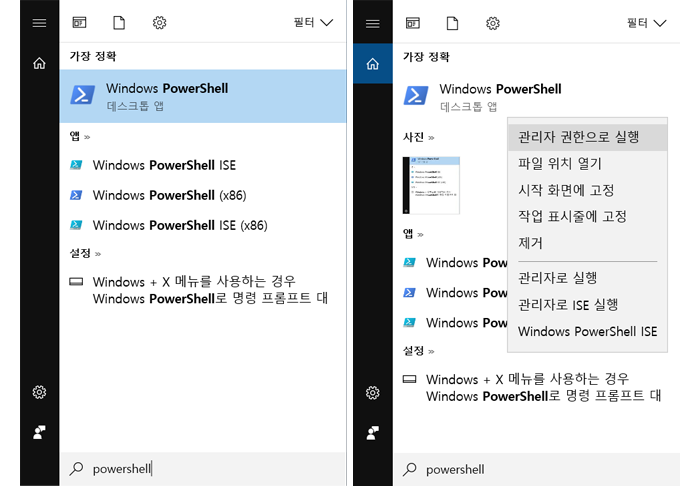Image resolution: width=700 pixels, height=486 pixels.
Task: Expand 앱 category in left panel
Action: pyautogui.click(x=80, y=136)
